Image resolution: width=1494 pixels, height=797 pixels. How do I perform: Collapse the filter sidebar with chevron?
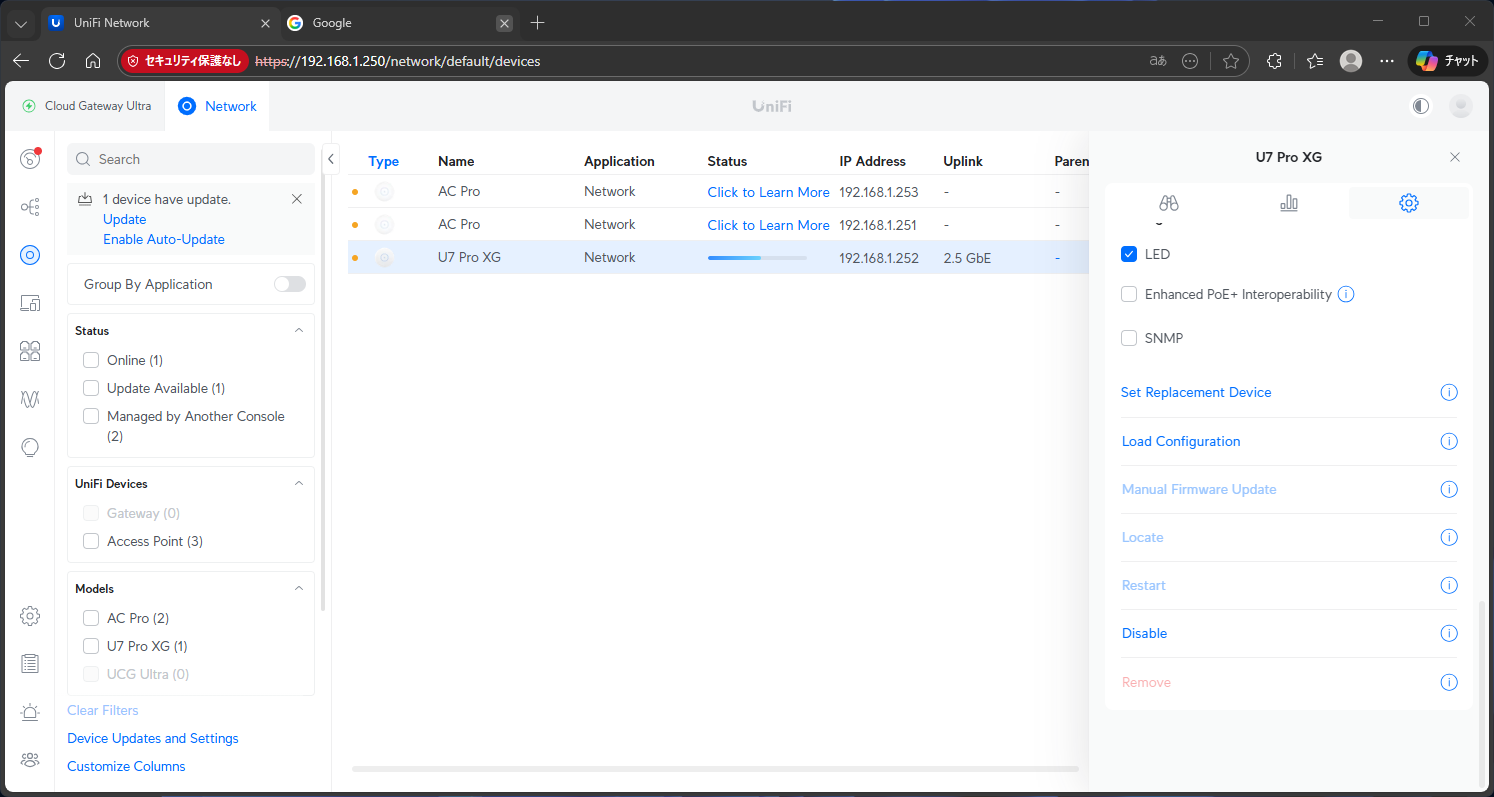tap(331, 158)
